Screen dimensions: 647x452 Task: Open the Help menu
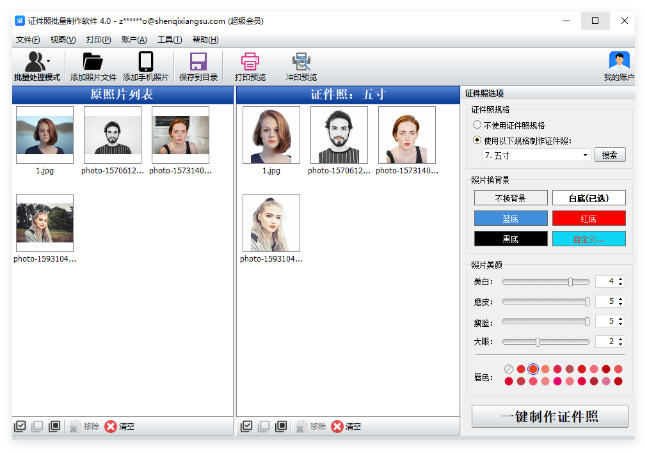pos(205,40)
